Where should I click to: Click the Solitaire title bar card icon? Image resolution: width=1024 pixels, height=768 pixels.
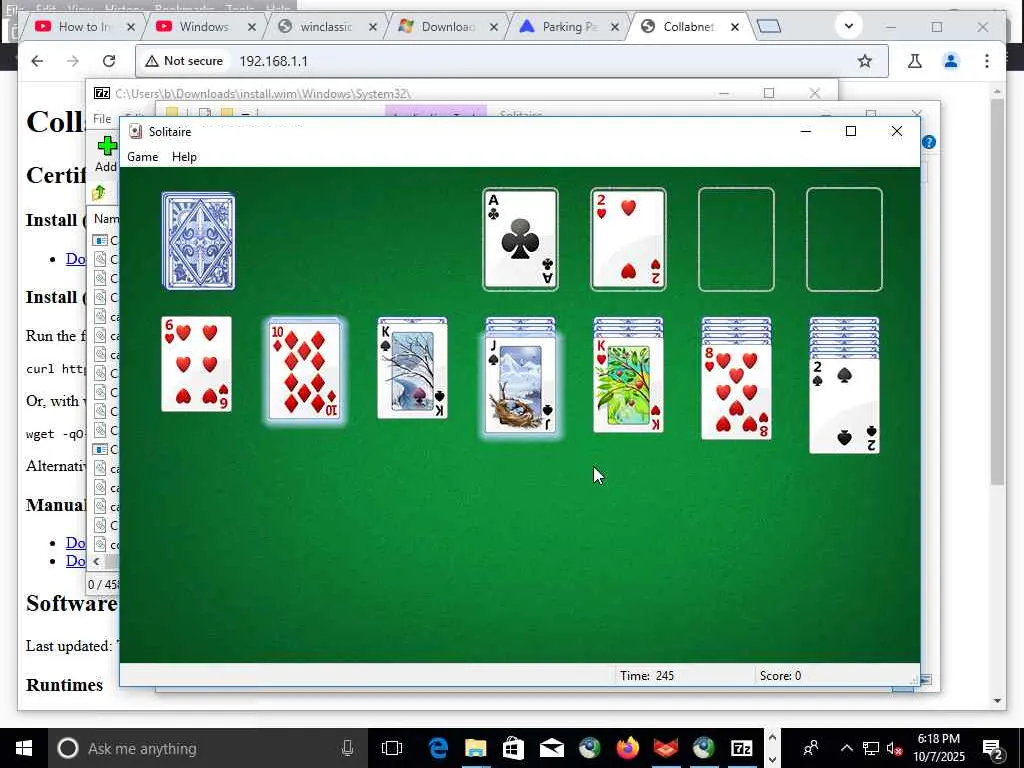coord(135,131)
